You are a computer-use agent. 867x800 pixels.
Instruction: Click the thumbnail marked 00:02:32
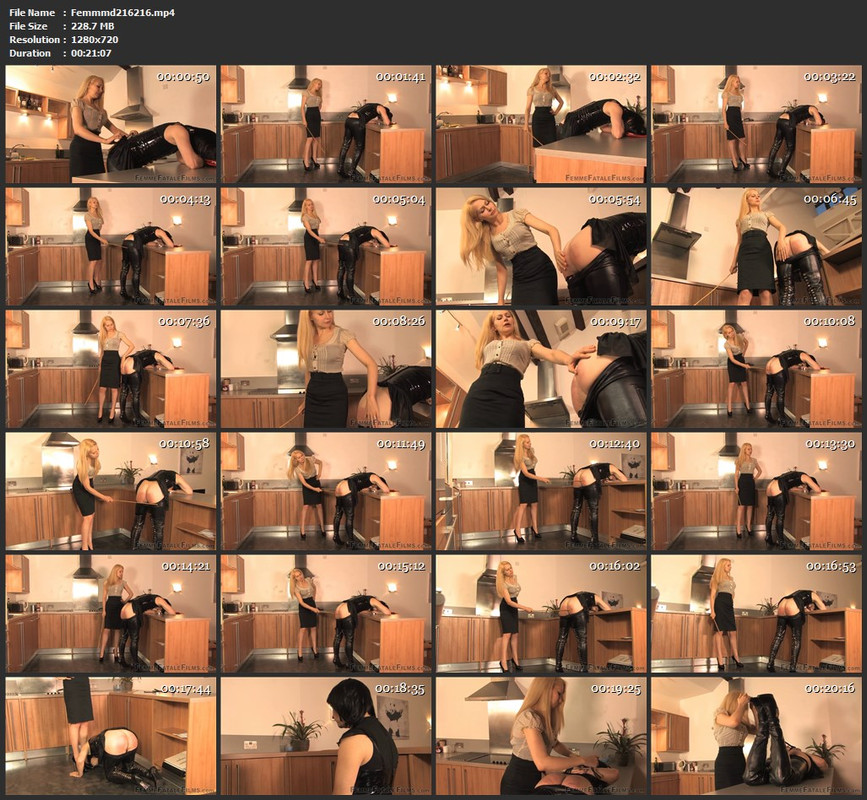tap(541, 124)
